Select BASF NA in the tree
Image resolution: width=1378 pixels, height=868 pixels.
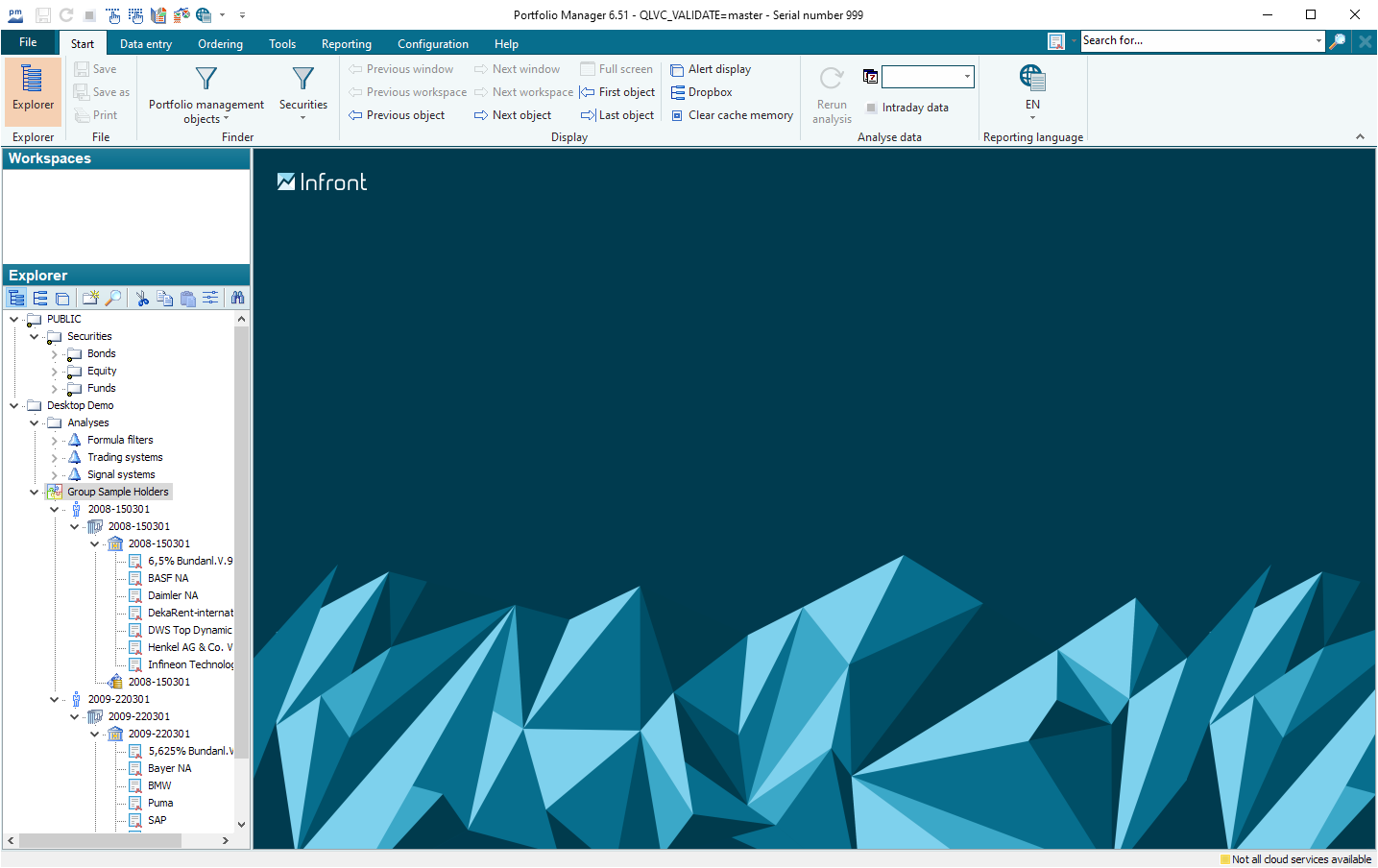pos(168,579)
